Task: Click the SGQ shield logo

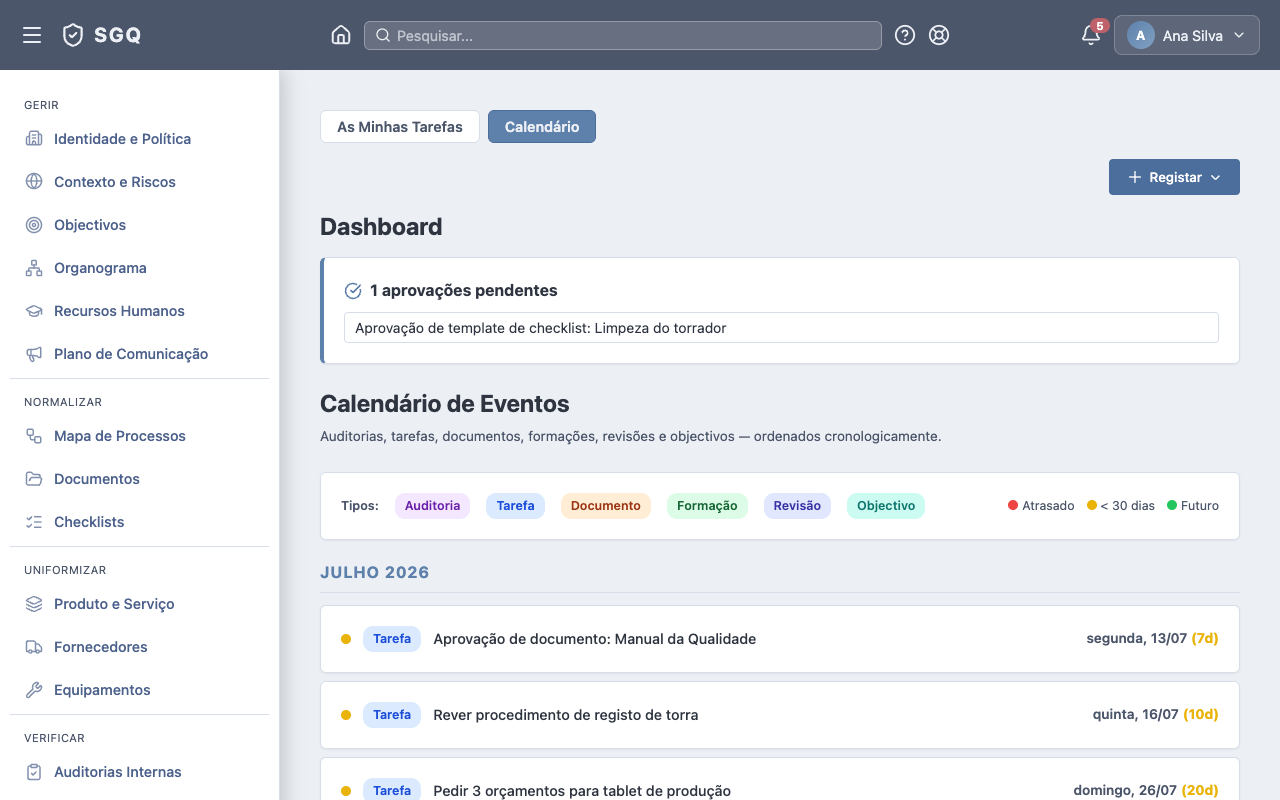Action: click(73, 35)
